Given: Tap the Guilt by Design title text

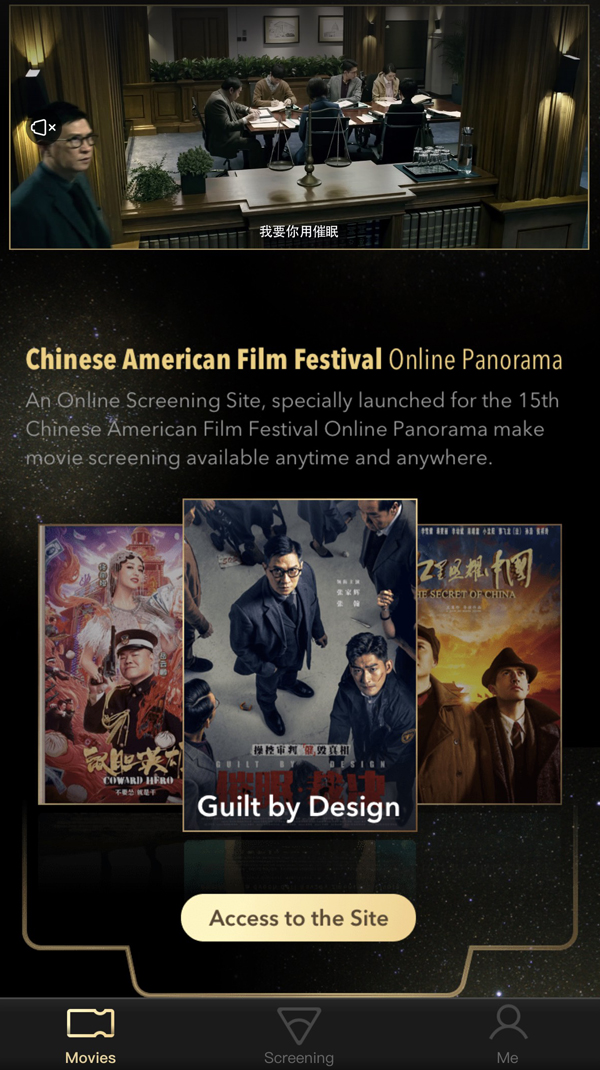Looking at the screenshot, I should click(x=298, y=807).
